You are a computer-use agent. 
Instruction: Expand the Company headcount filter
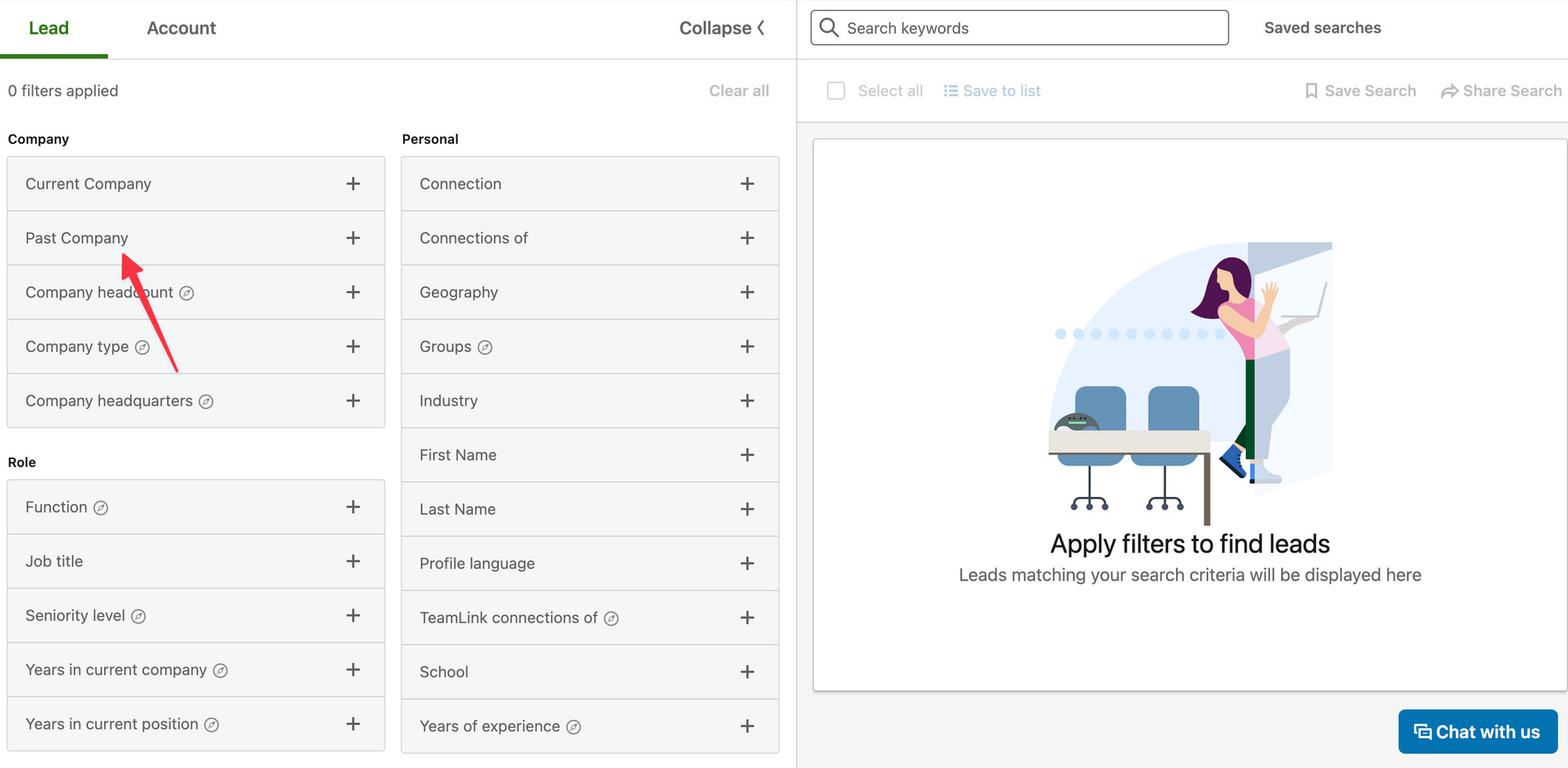point(196,292)
